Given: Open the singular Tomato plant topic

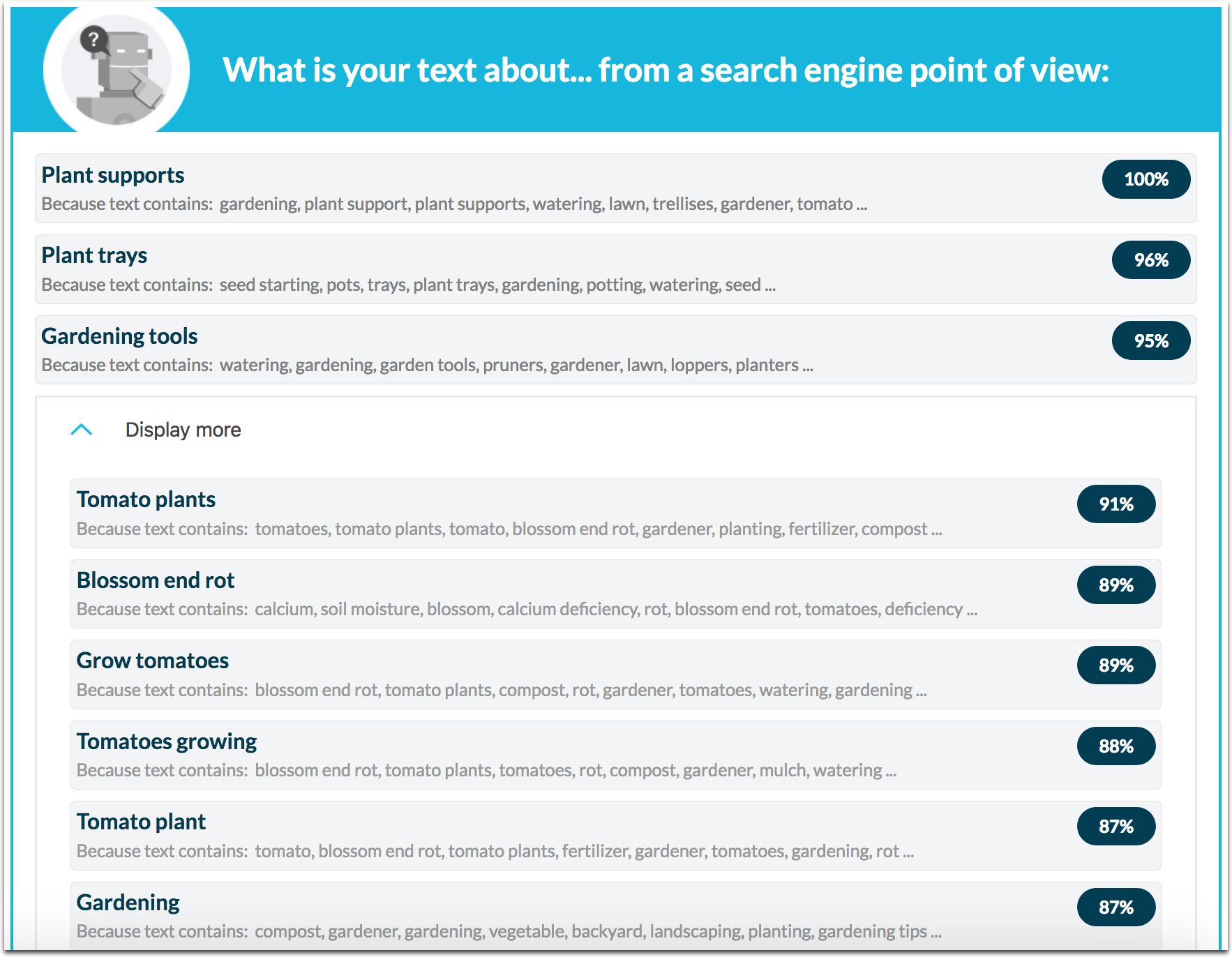Looking at the screenshot, I should pyautogui.click(x=141, y=822).
